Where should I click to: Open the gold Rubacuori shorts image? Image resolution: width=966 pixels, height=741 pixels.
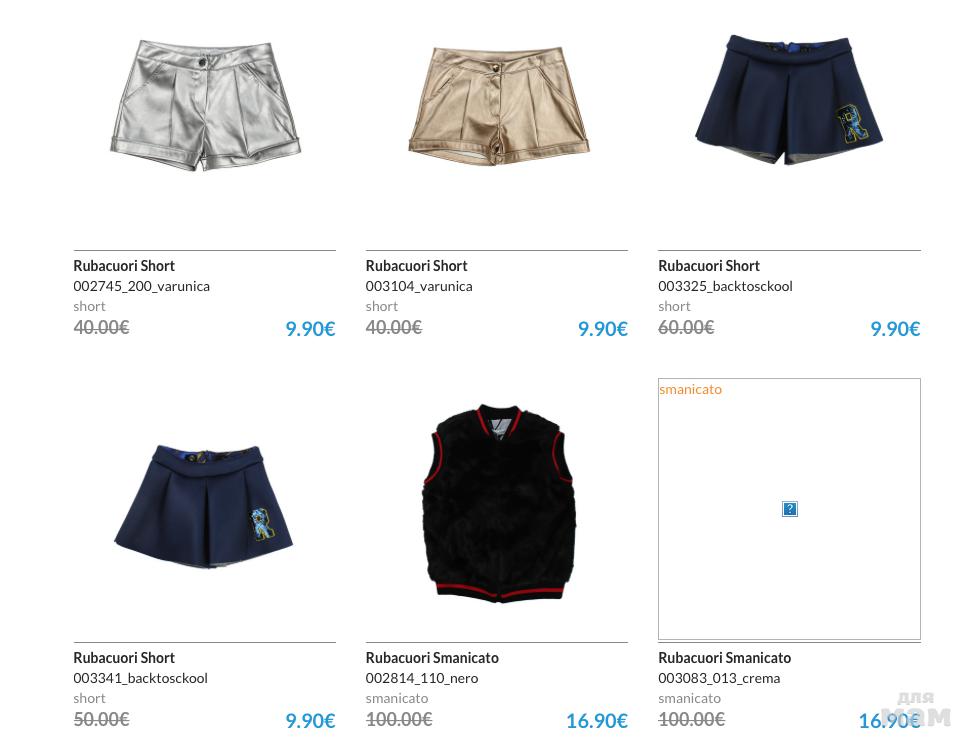(x=498, y=106)
